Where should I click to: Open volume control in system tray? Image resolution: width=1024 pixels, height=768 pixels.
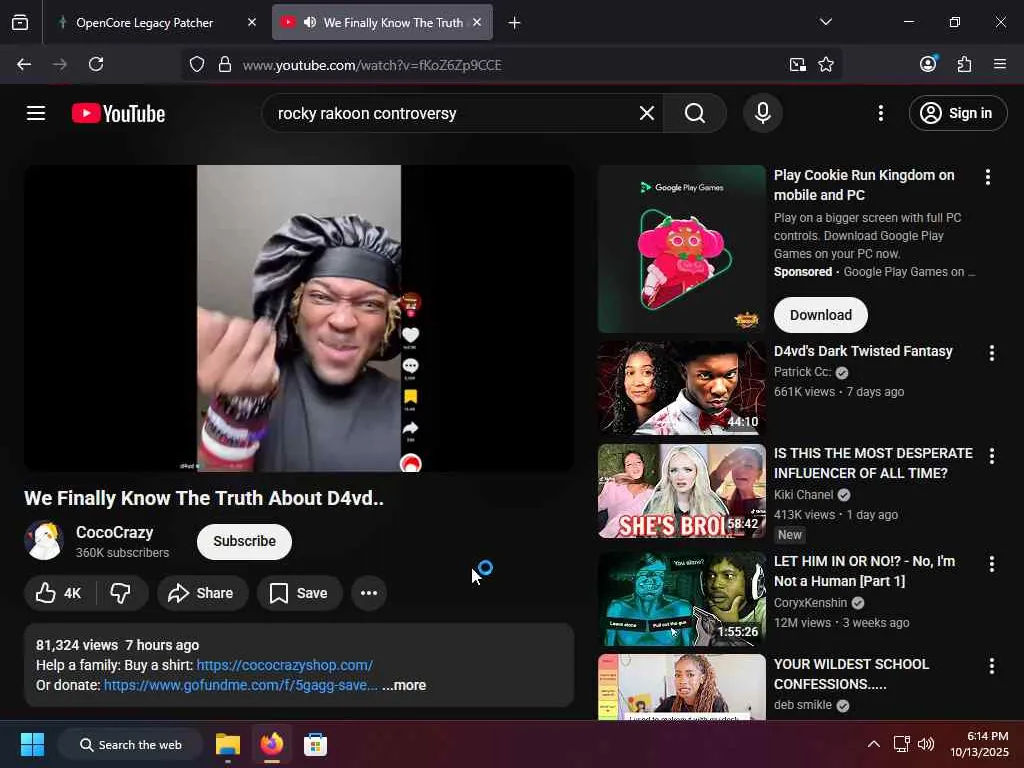coord(925,744)
